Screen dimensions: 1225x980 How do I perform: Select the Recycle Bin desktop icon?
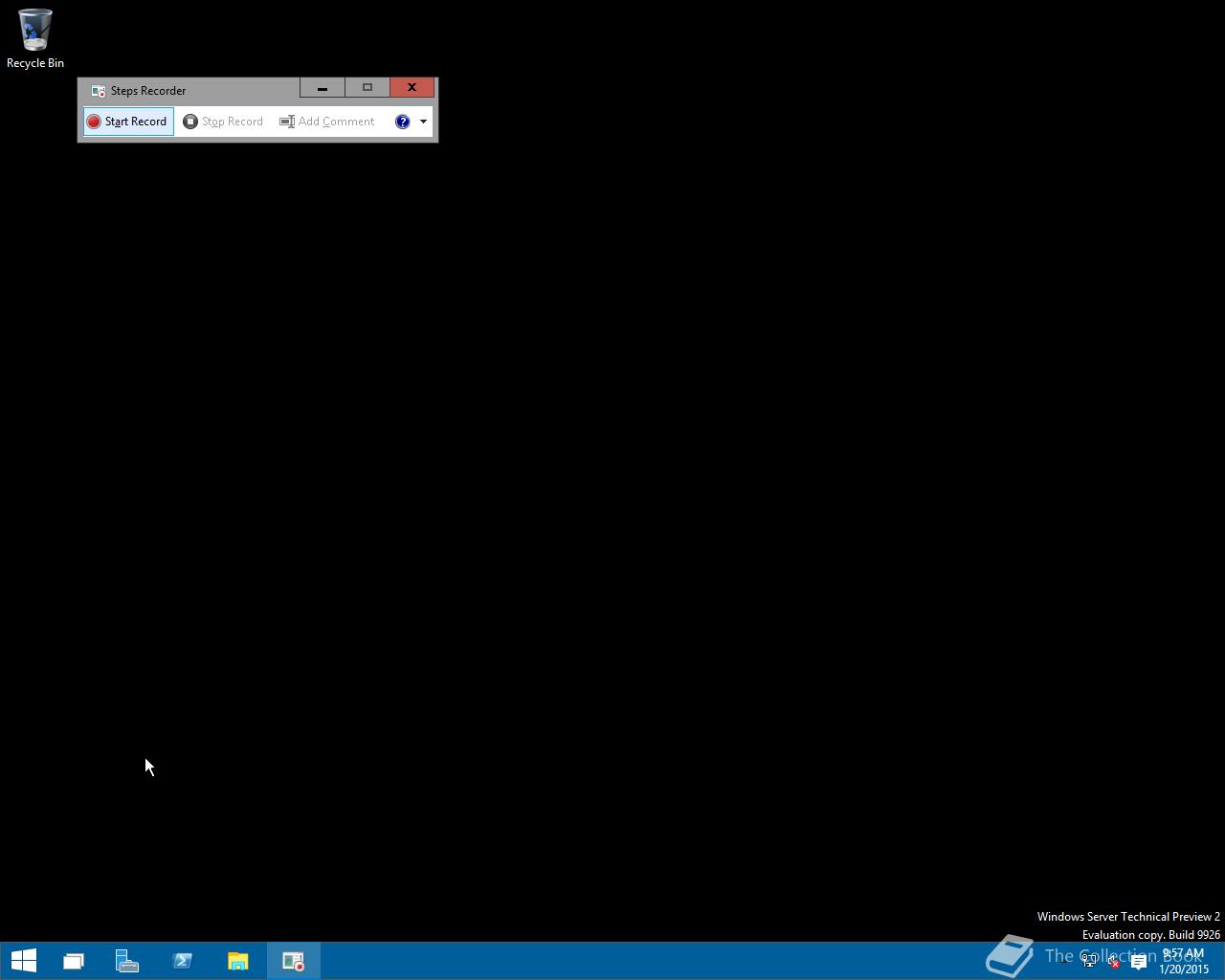click(x=35, y=39)
